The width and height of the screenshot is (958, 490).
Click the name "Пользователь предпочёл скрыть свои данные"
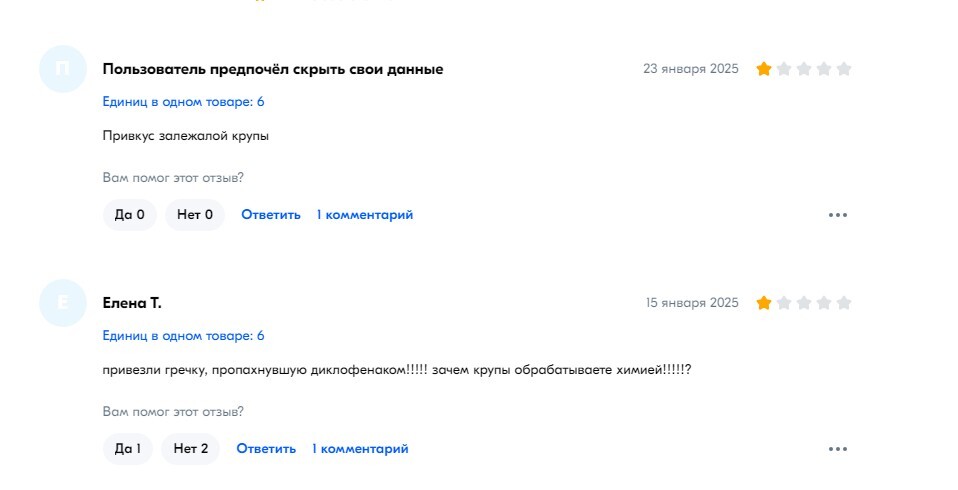tap(273, 69)
